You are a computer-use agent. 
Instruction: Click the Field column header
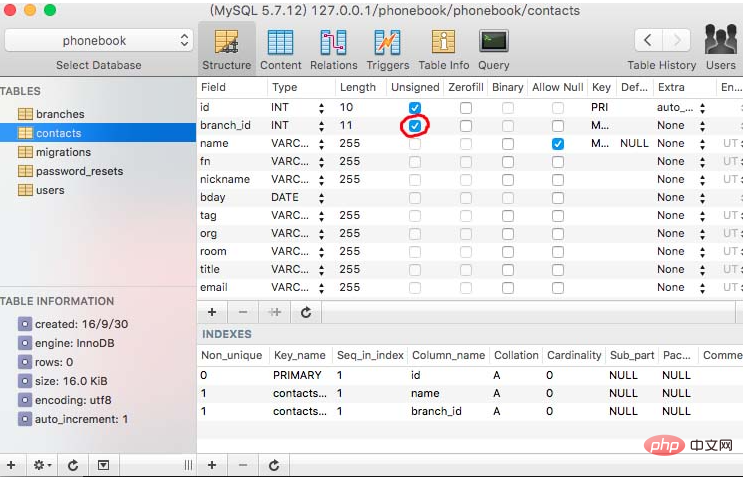pyautogui.click(x=232, y=87)
